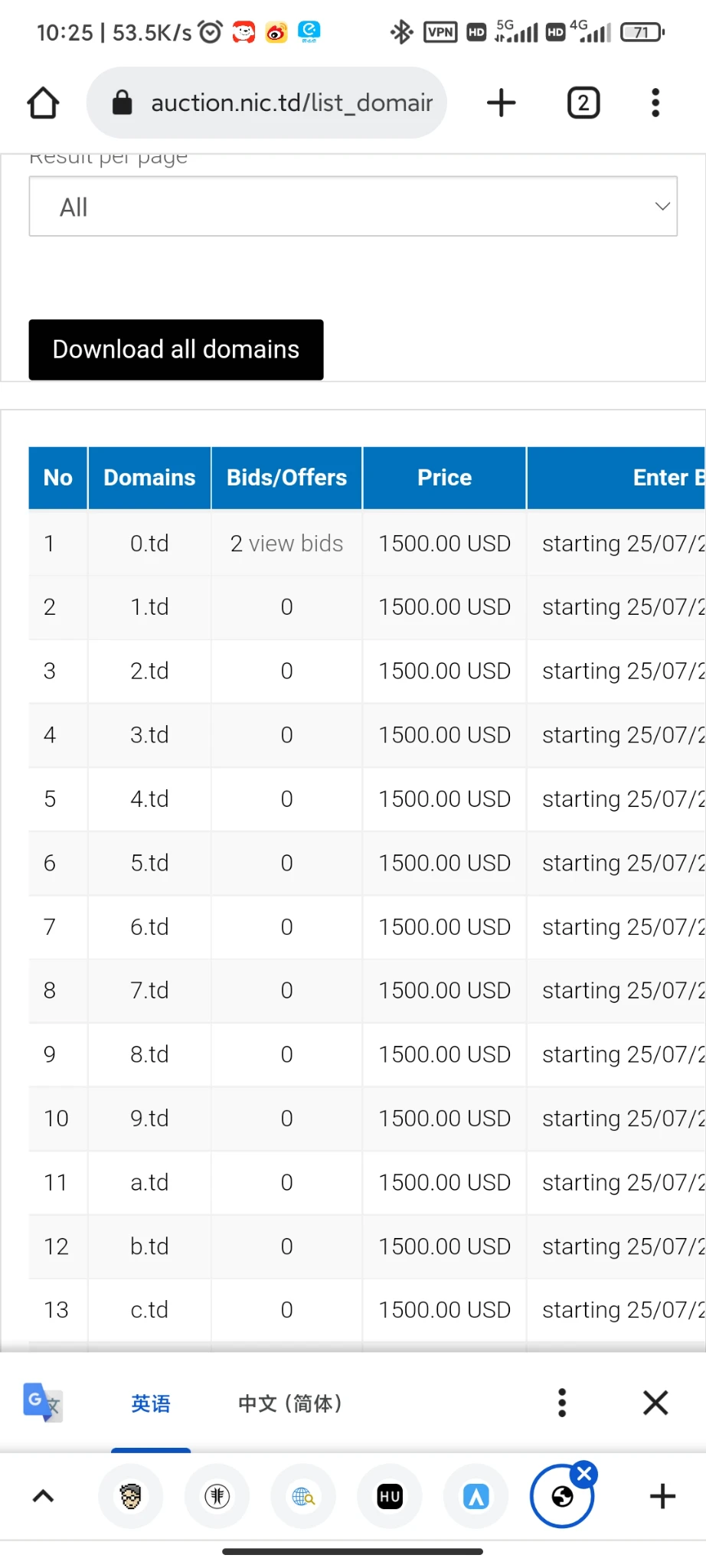This screenshot has height=1568, width=706.
Task: Close the translate bar
Action: [655, 1403]
